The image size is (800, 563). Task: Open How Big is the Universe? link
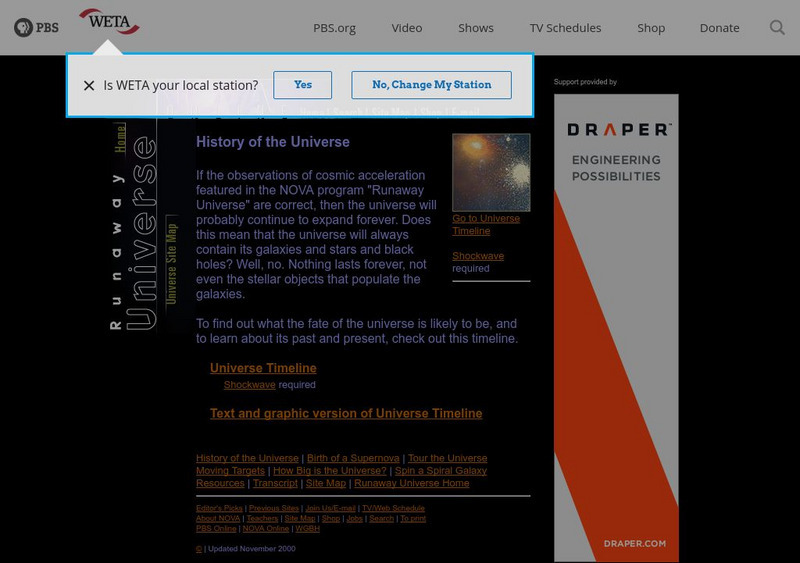point(330,471)
